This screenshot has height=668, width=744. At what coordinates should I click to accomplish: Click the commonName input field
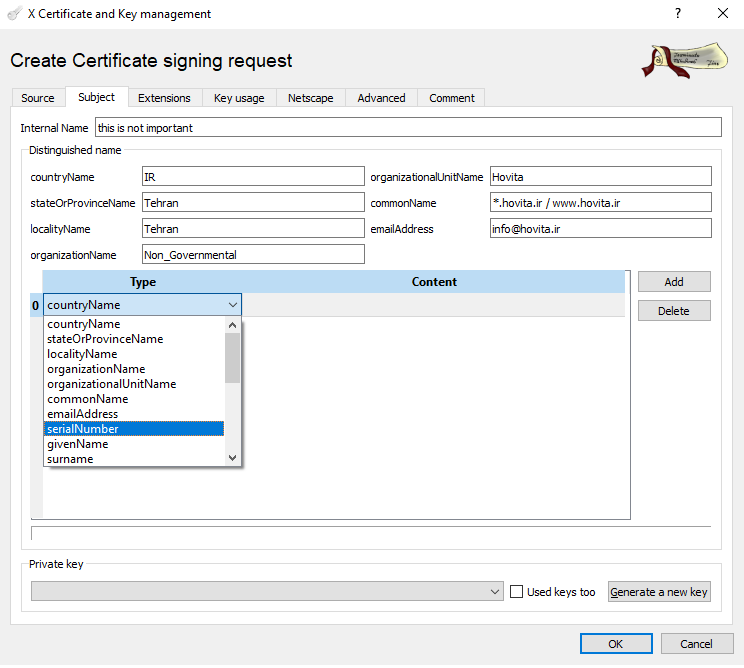tap(601, 203)
